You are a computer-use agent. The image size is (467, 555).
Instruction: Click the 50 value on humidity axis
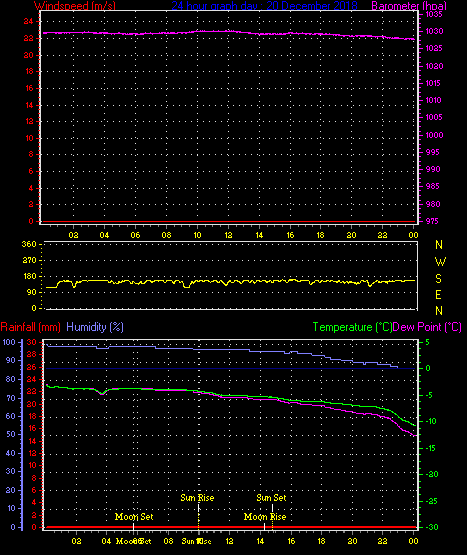pyautogui.click(x=11, y=434)
